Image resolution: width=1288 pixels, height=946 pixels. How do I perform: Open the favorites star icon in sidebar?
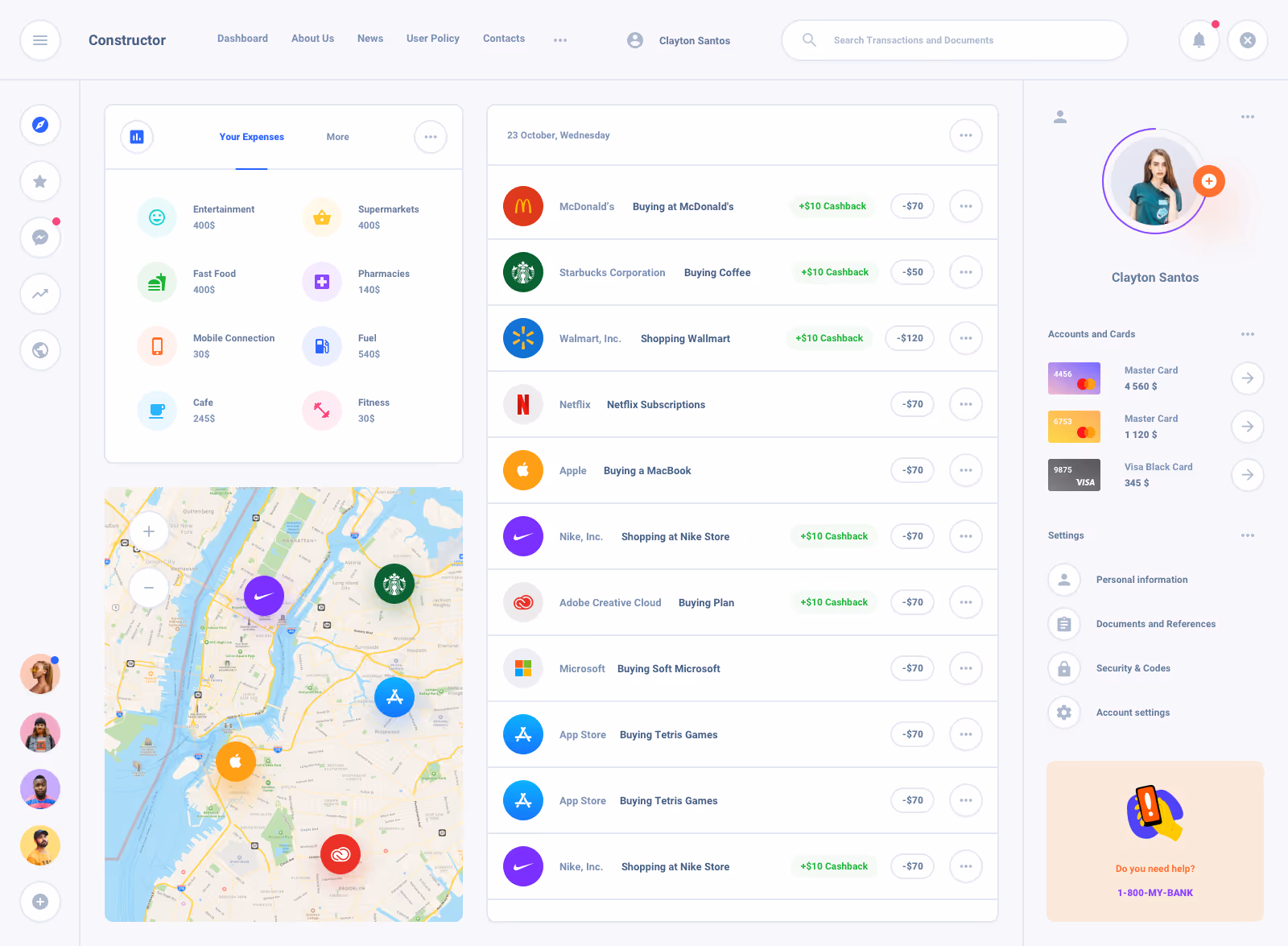click(40, 181)
